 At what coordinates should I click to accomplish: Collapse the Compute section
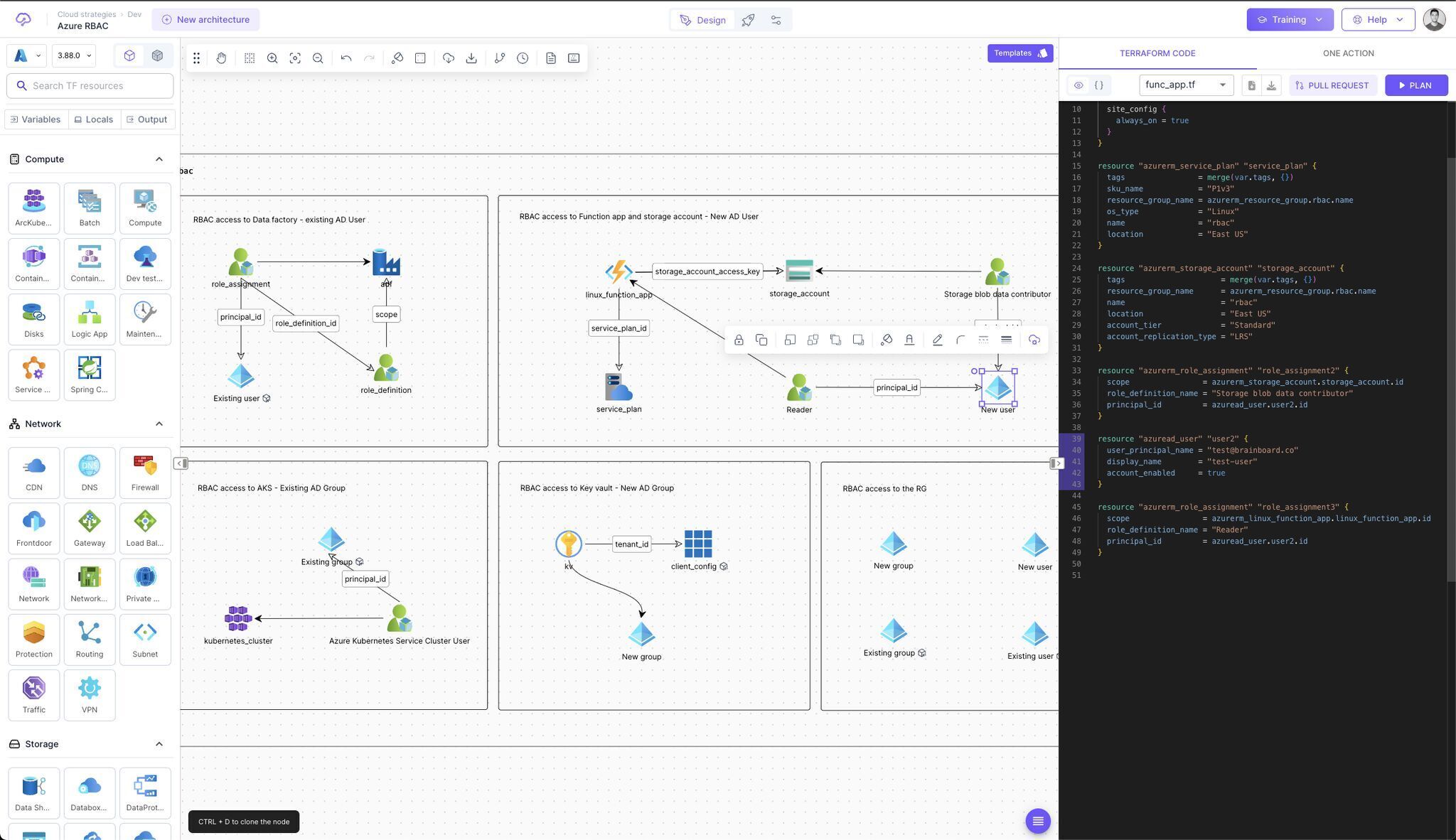click(x=159, y=158)
